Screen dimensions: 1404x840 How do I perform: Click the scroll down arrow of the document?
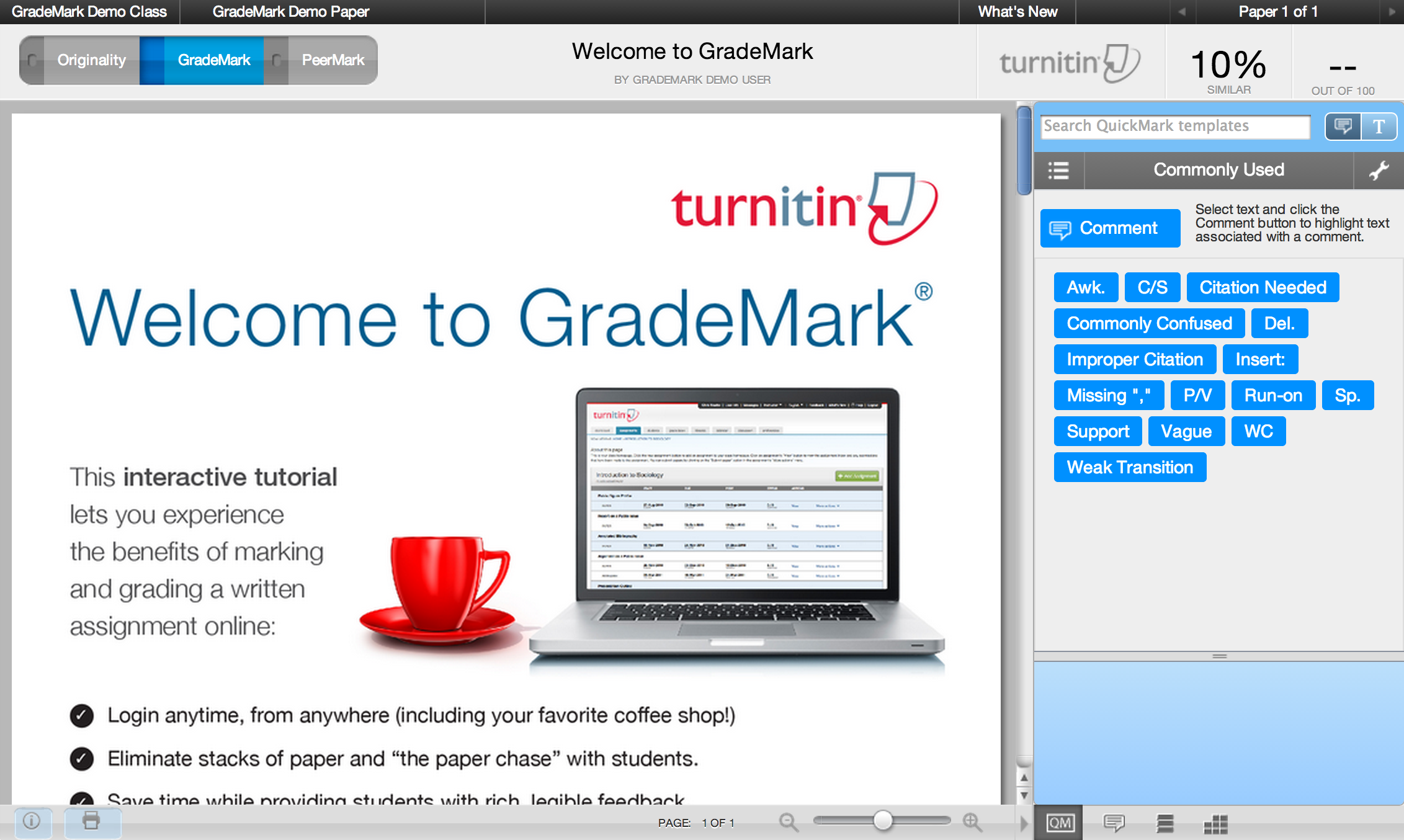click(1024, 795)
